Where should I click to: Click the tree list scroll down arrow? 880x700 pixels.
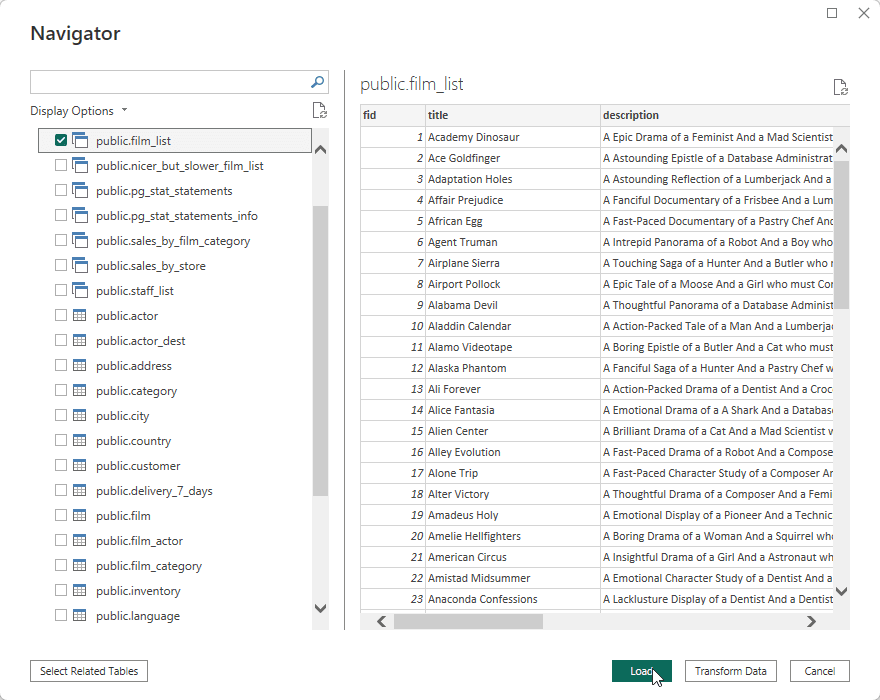pos(320,608)
